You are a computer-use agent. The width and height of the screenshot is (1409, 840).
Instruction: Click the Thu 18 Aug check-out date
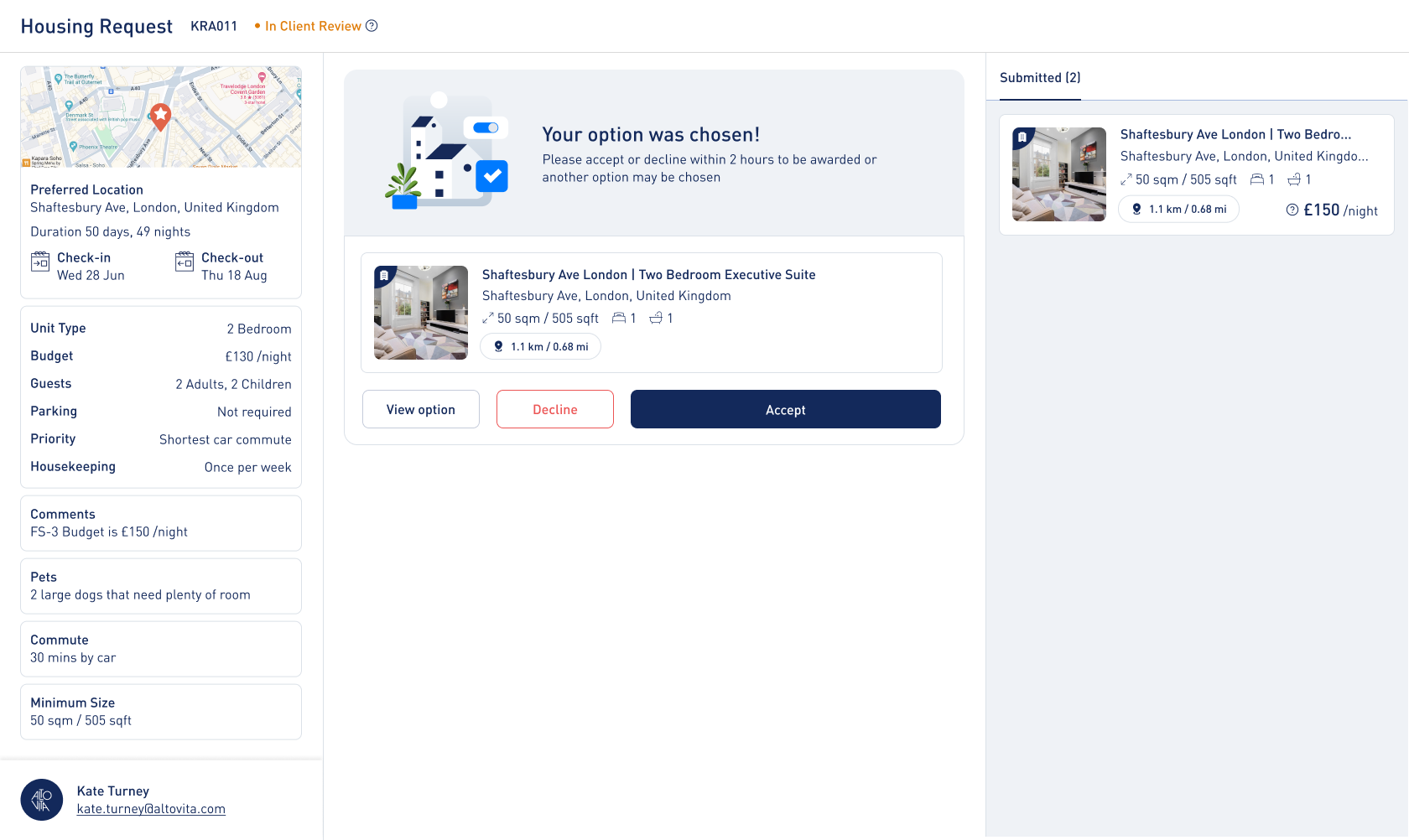click(x=234, y=276)
